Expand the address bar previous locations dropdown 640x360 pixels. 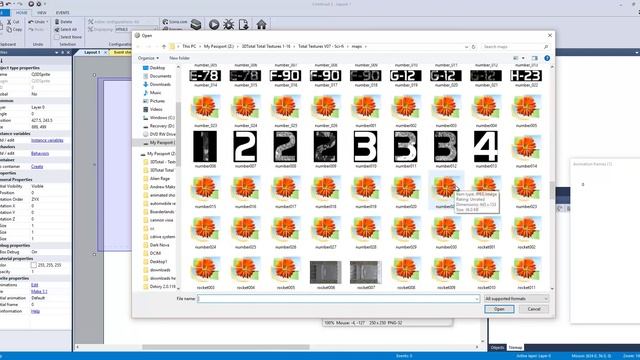click(466, 47)
